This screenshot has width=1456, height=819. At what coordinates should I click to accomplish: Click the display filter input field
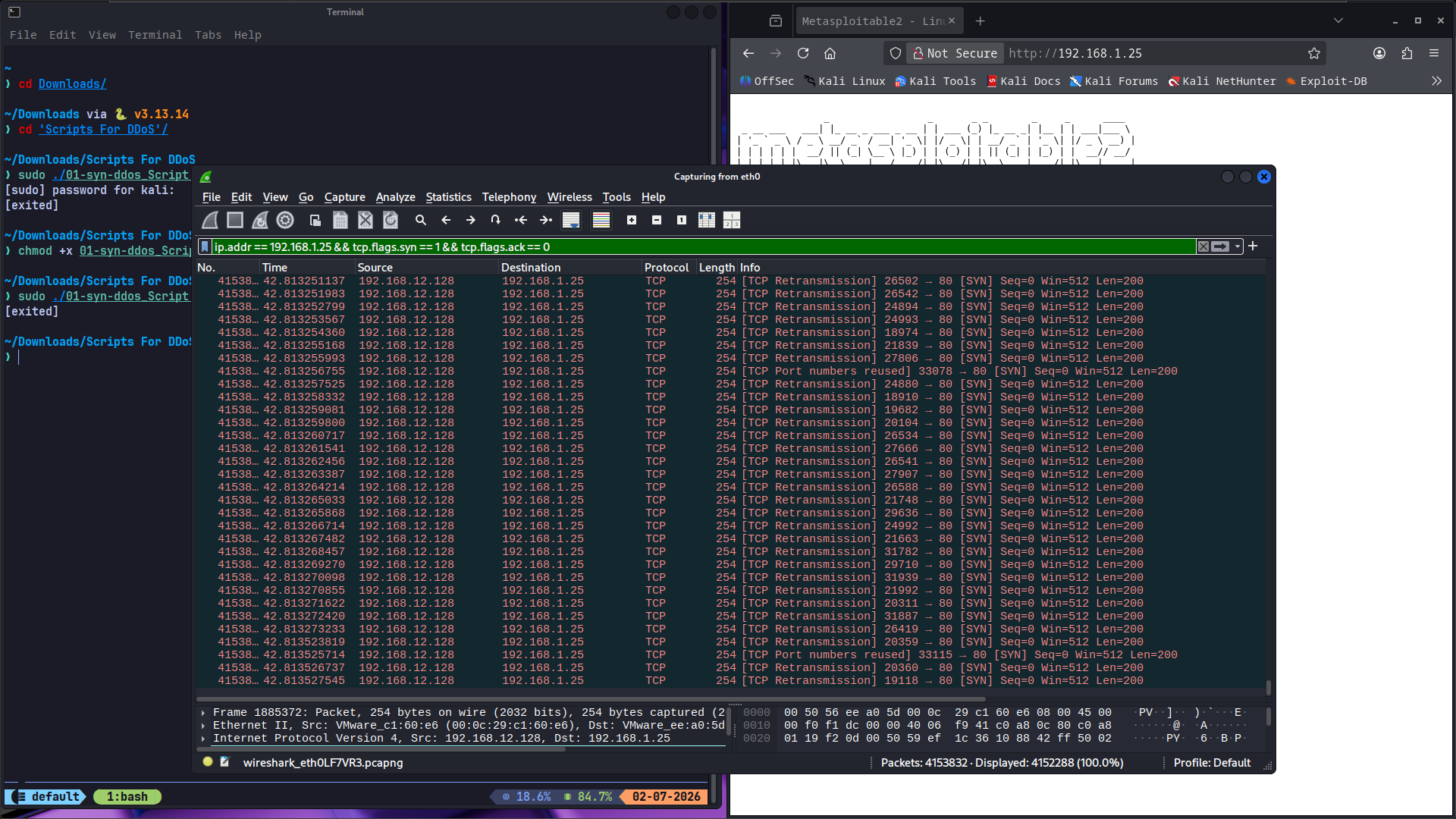tap(703, 246)
